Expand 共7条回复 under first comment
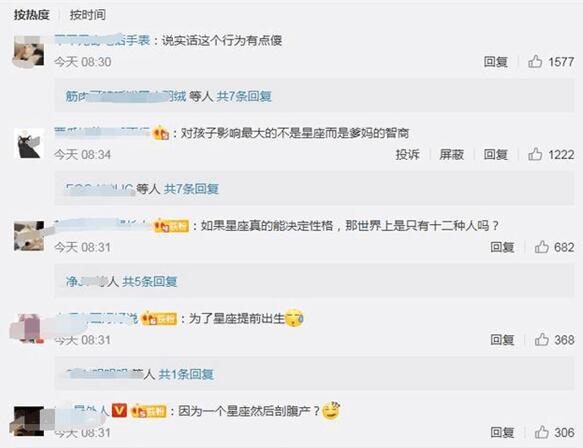Image resolution: width=583 pixels, height=448 pixels. [x=244, y=96]
